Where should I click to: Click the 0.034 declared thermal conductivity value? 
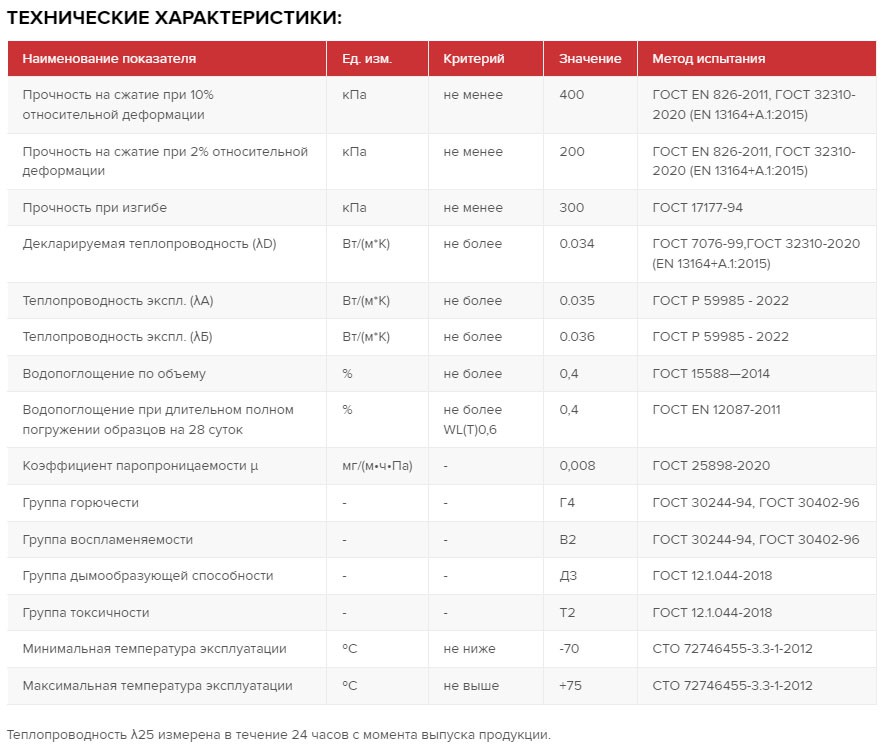577,244
